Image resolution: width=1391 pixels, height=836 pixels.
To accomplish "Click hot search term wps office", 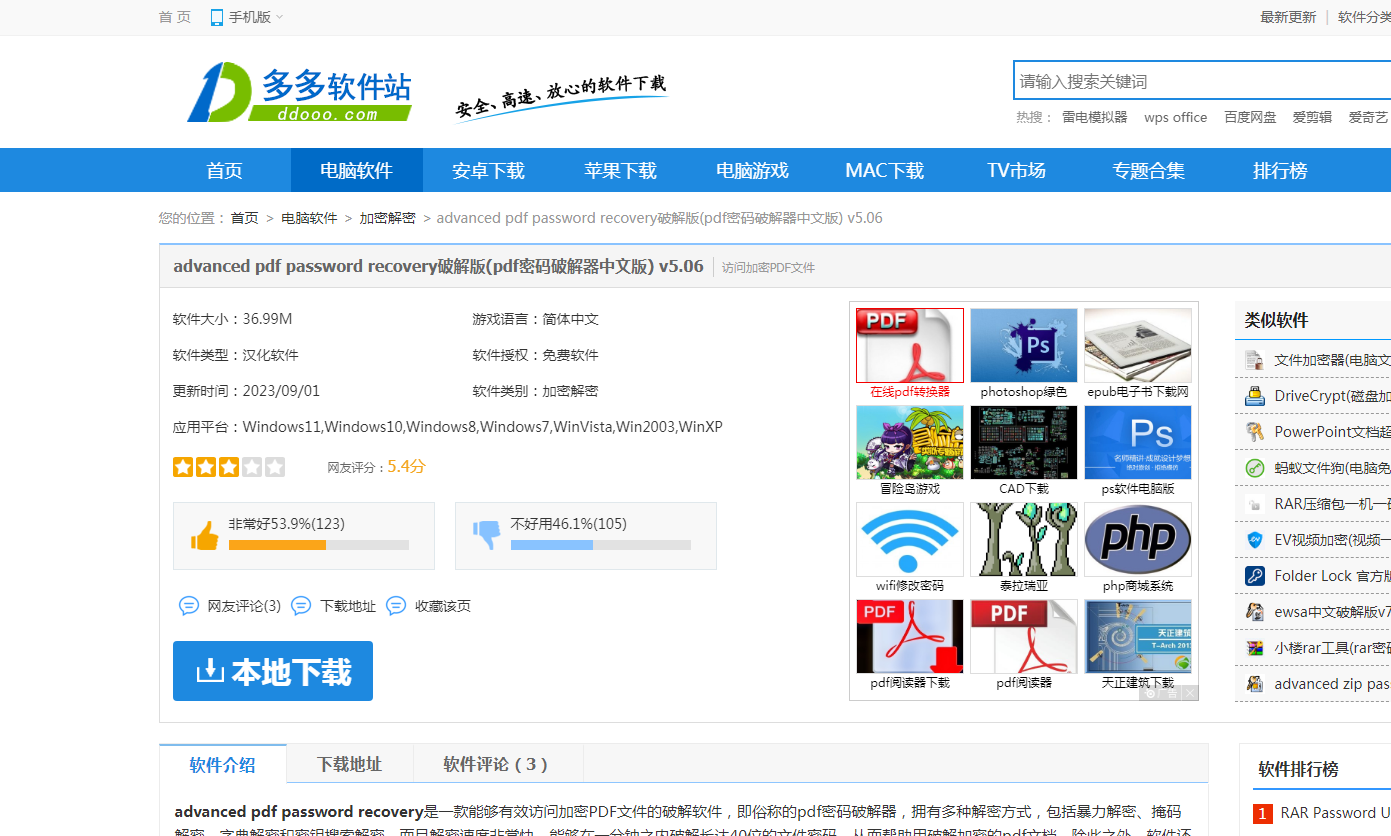I will point(1176,117).
